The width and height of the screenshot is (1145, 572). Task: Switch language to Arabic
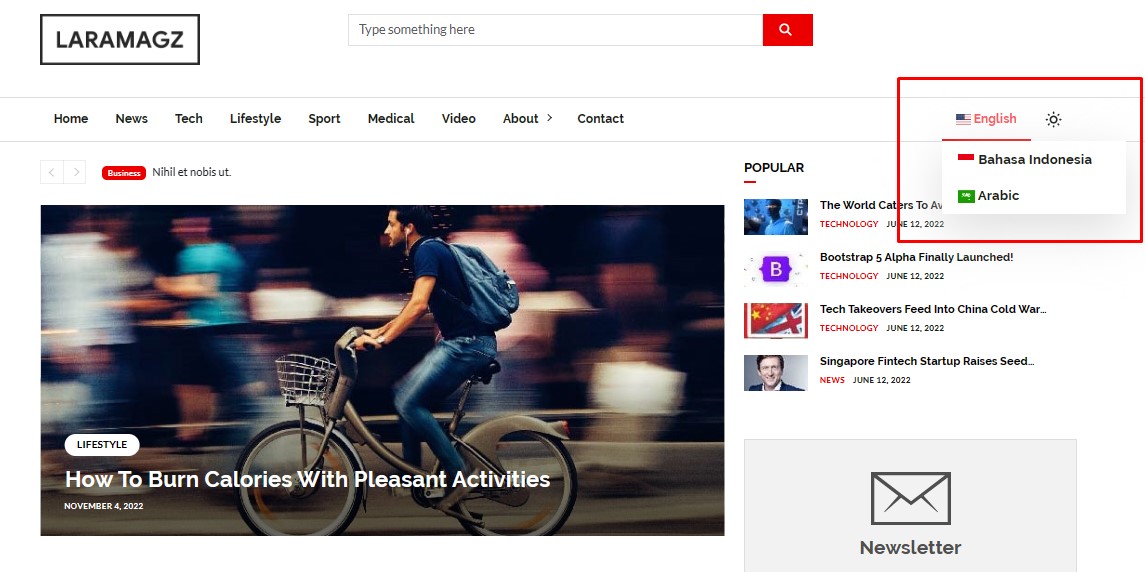[x=997, y=195]
